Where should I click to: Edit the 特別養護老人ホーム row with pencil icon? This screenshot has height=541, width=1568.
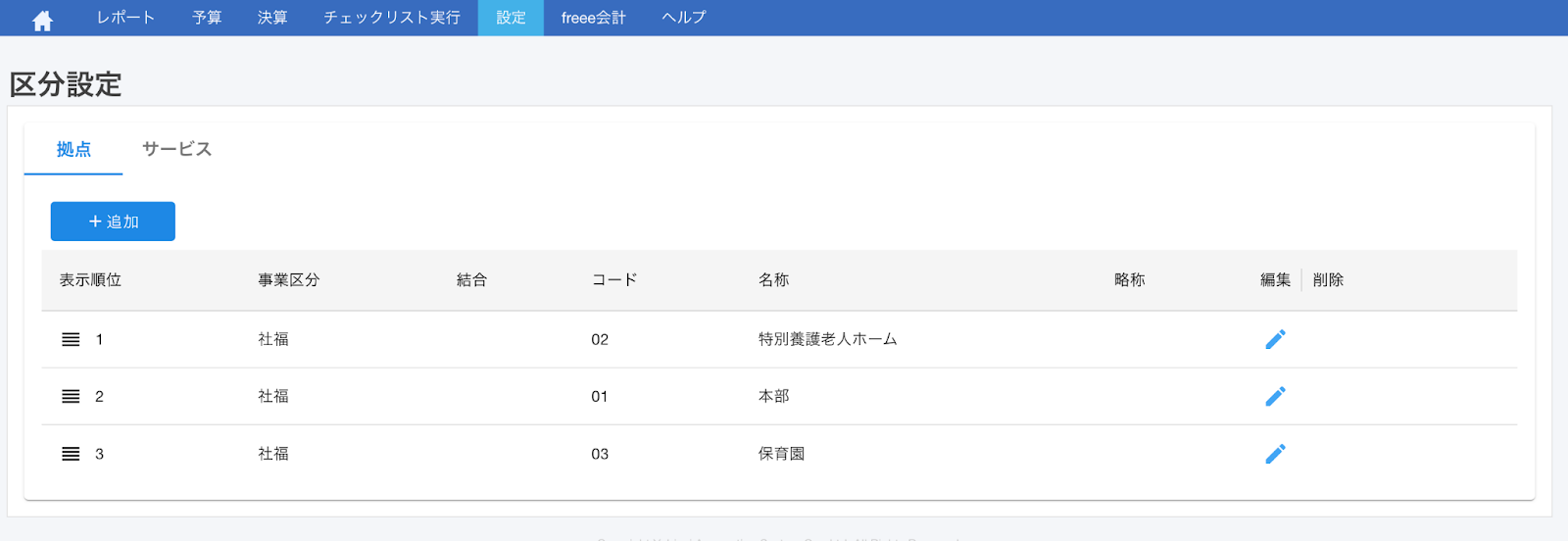[x=1275, y=339]
